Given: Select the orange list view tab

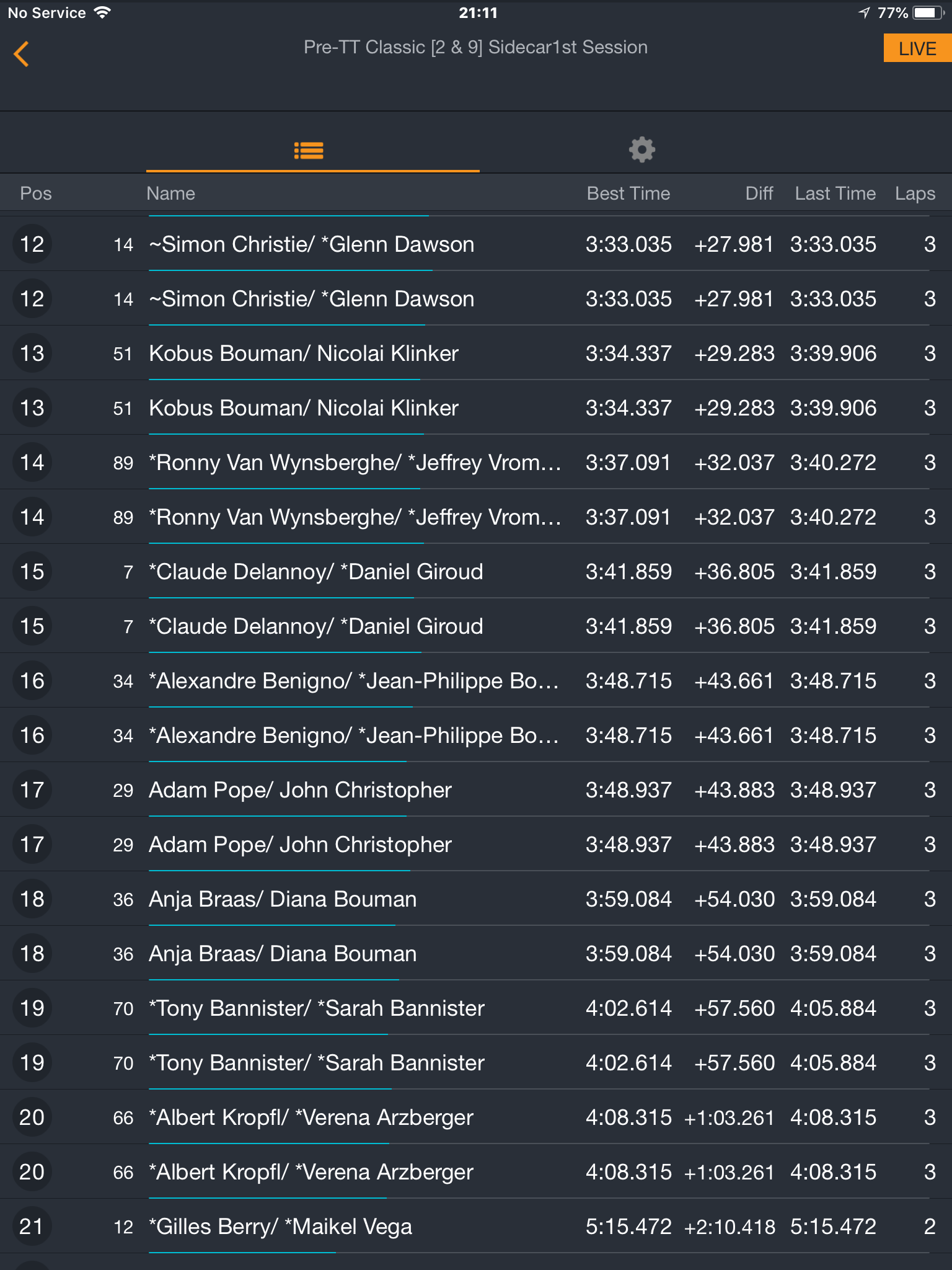Looking at the screenshot, I should coord(309,150).
